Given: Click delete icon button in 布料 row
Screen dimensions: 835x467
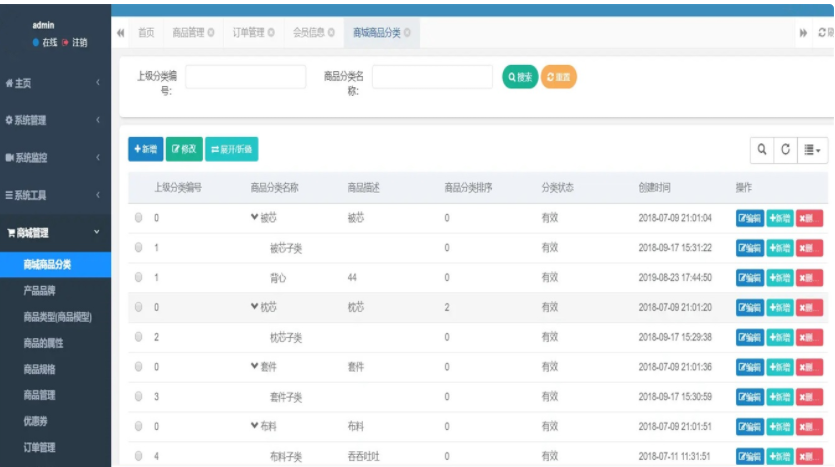Looking at the screenshot, I should coord(809,427).
